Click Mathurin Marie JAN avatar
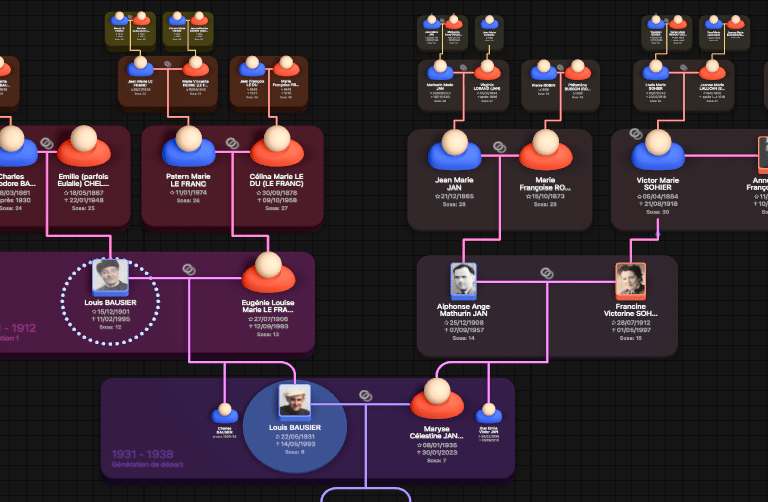Viewport: 768px width, 502px height. (440, 70)
